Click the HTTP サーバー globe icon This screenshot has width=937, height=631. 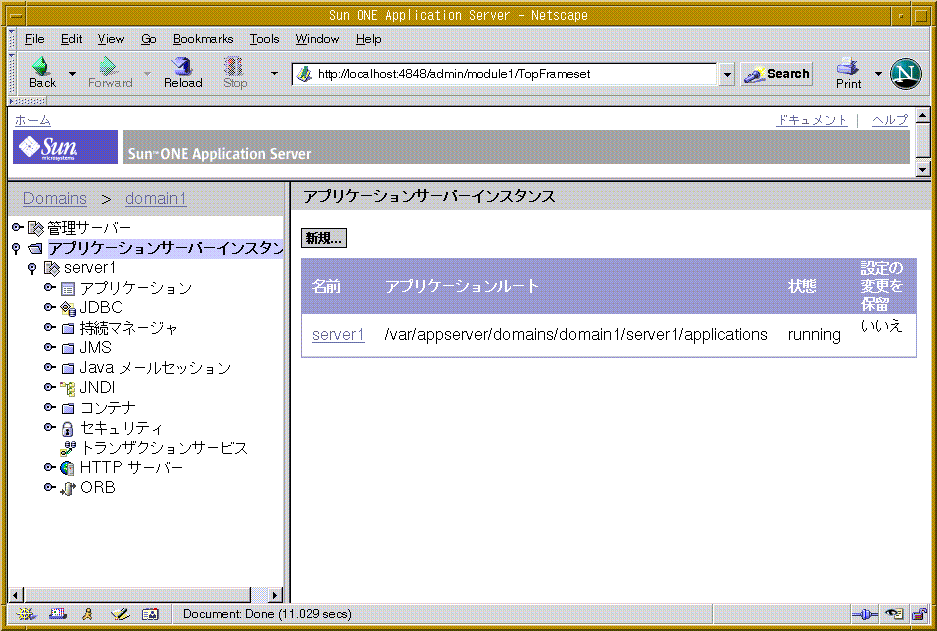pyautogui.click(x=68, y=468)
